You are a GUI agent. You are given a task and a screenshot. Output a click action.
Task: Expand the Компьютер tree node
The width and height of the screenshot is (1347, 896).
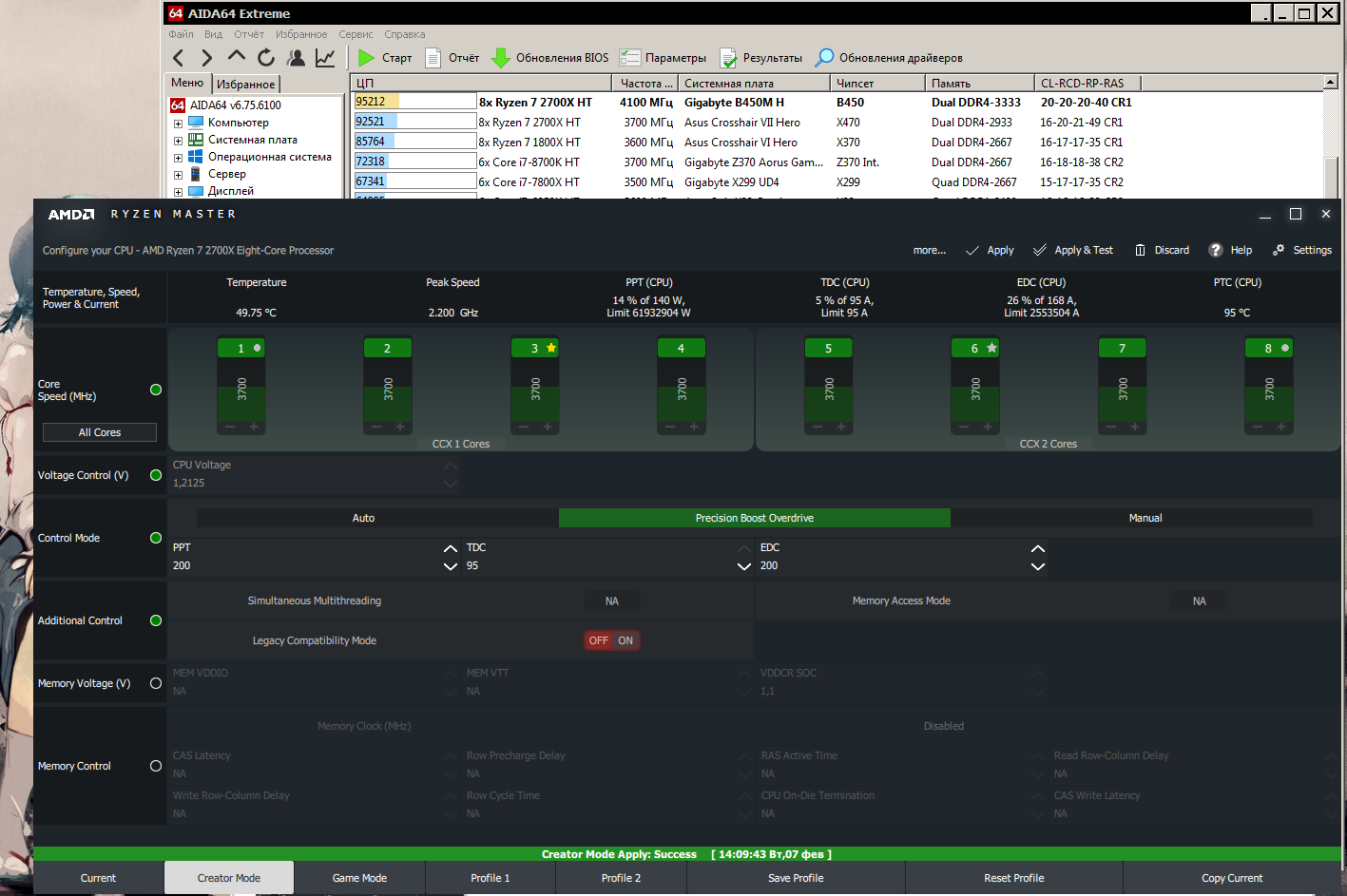[x=178, y=123]
